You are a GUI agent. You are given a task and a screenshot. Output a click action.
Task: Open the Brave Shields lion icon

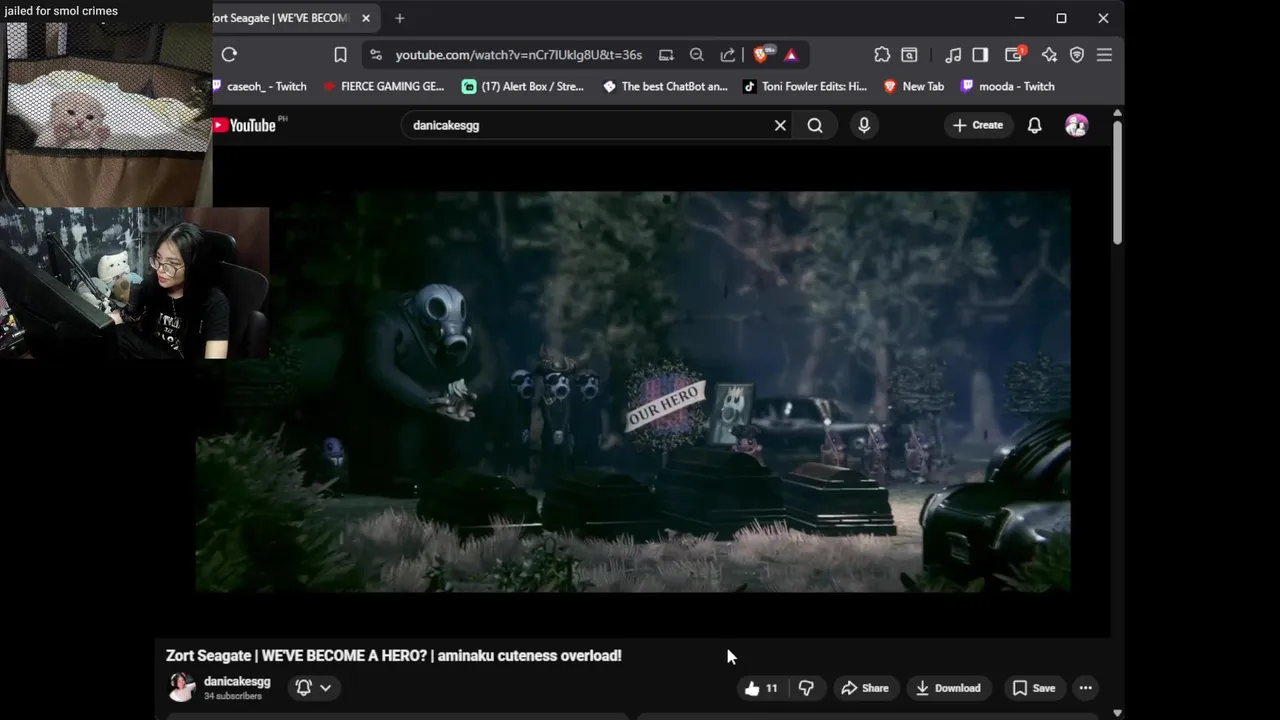coord(762,55)
